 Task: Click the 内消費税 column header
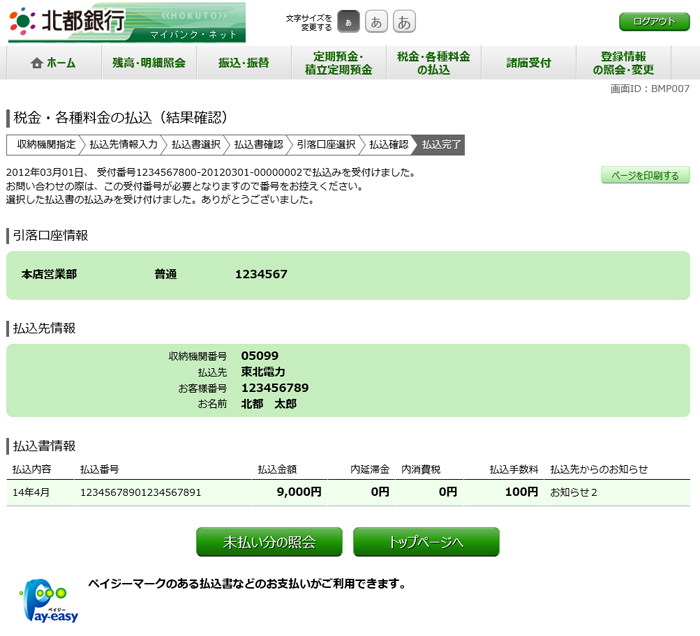421,469
